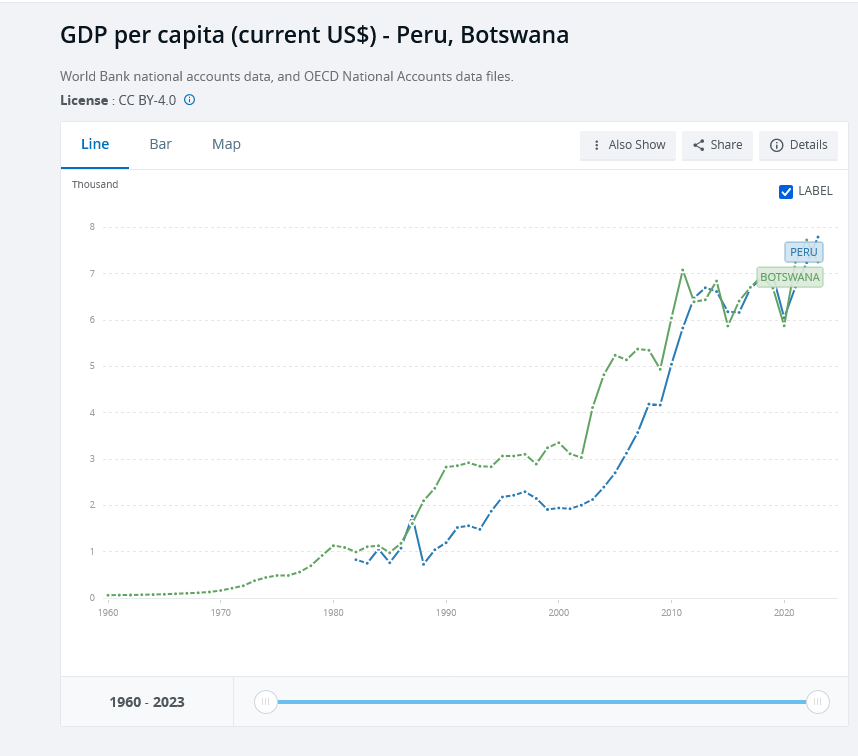Click the BOTSWANA series label
The width and height of the screenshot is (858, 756).
[x=790, y=277]
